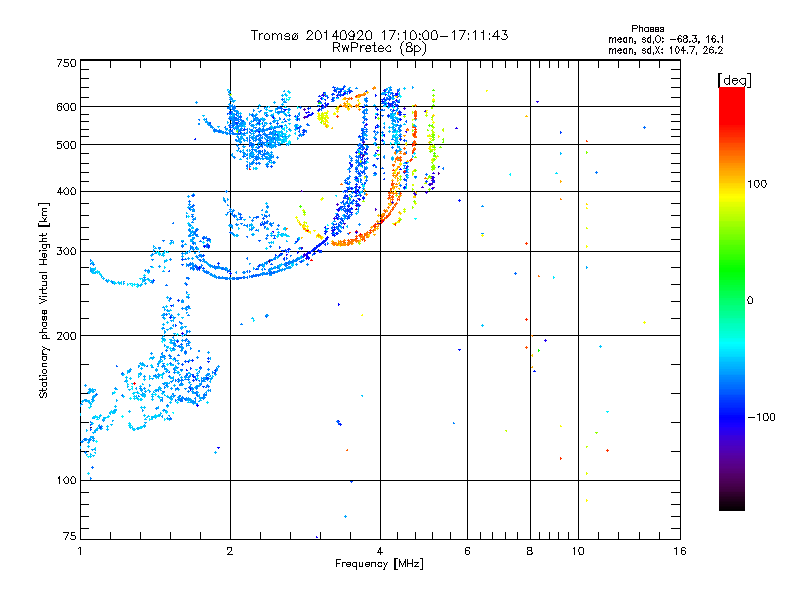This screenshot has height=600, width=800.
Task: Click the blue O-mode trace minimum near 2 MHz
Action: pos(231,278)
